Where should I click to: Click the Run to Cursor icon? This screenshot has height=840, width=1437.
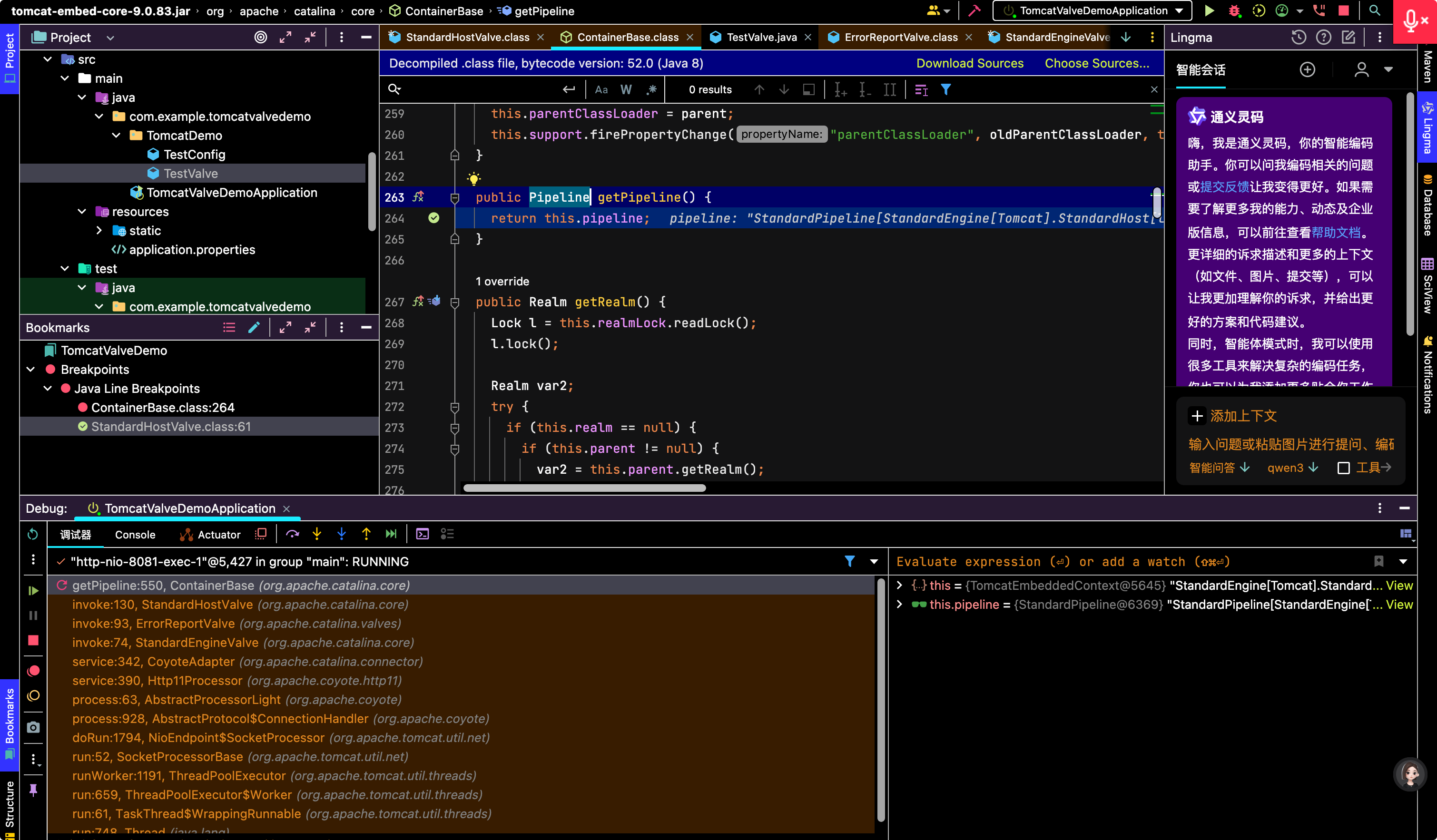coord(391,534)
